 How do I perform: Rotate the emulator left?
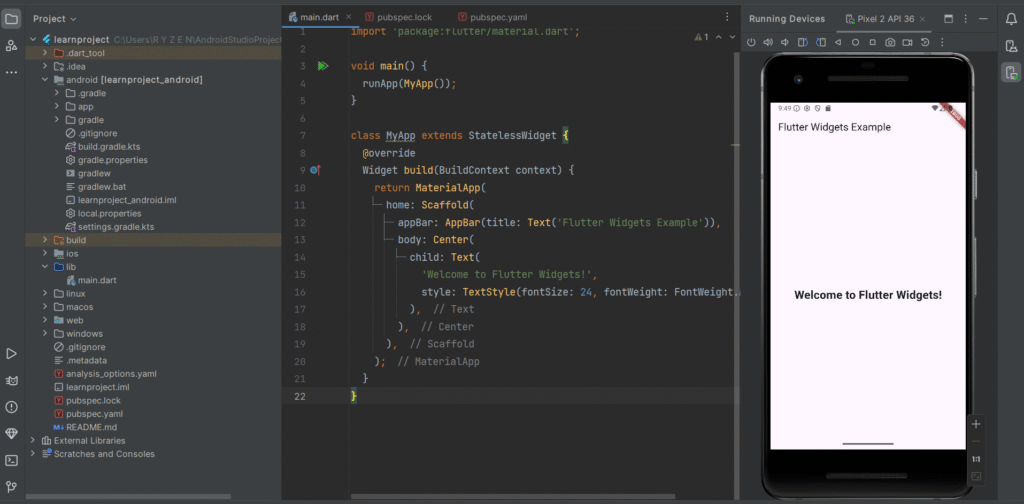pos(802,42)
